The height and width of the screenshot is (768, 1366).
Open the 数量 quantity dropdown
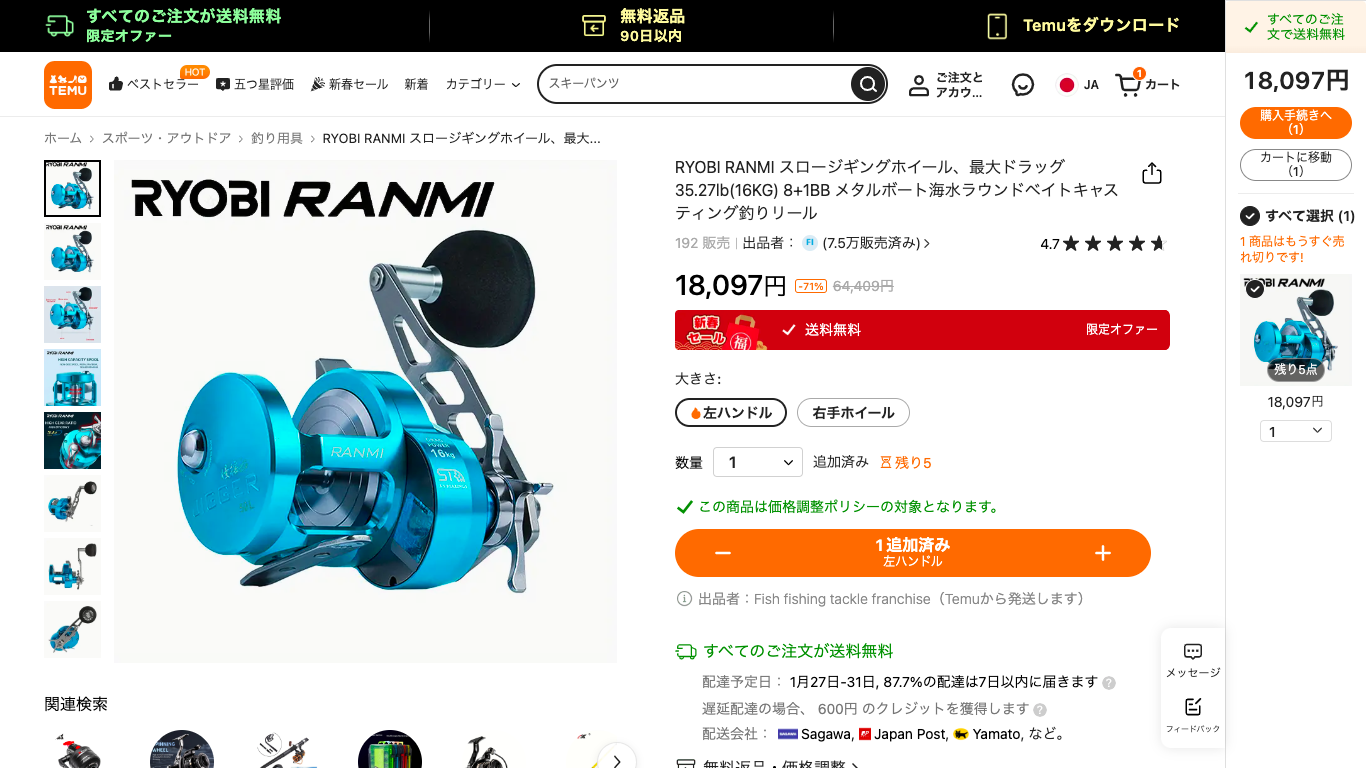pos(758,462)
